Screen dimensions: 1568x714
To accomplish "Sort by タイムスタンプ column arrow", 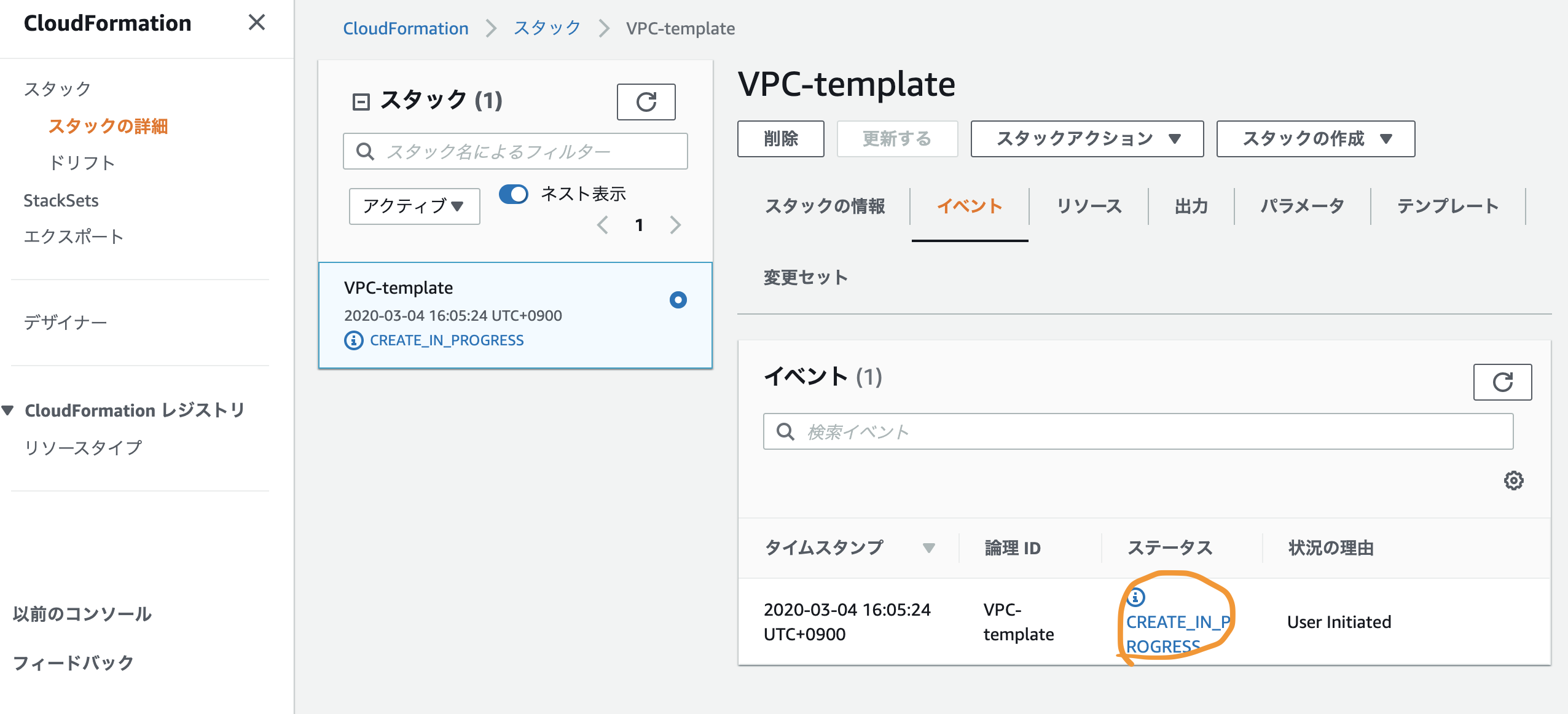I will pyautogui.click(x=928, y=547).
